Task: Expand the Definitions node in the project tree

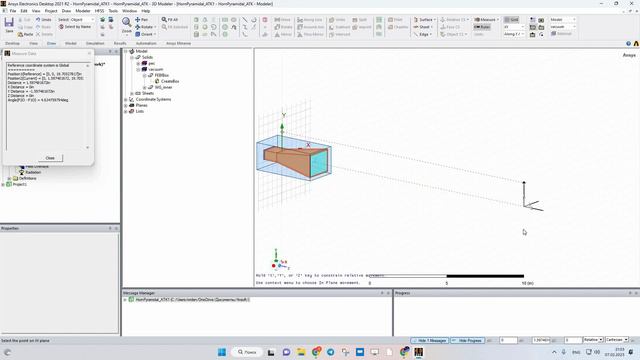Action: pos(9,178)
